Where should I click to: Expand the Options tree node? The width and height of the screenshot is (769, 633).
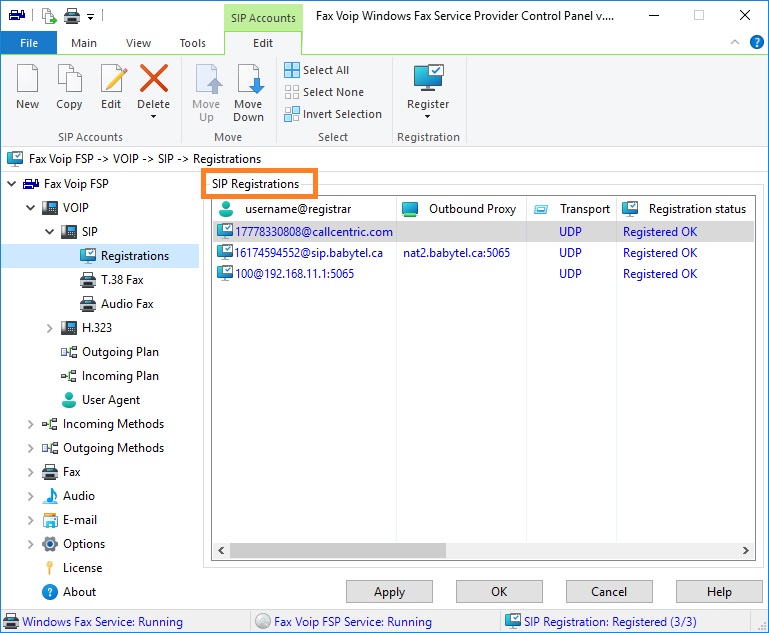pos(30,544)
